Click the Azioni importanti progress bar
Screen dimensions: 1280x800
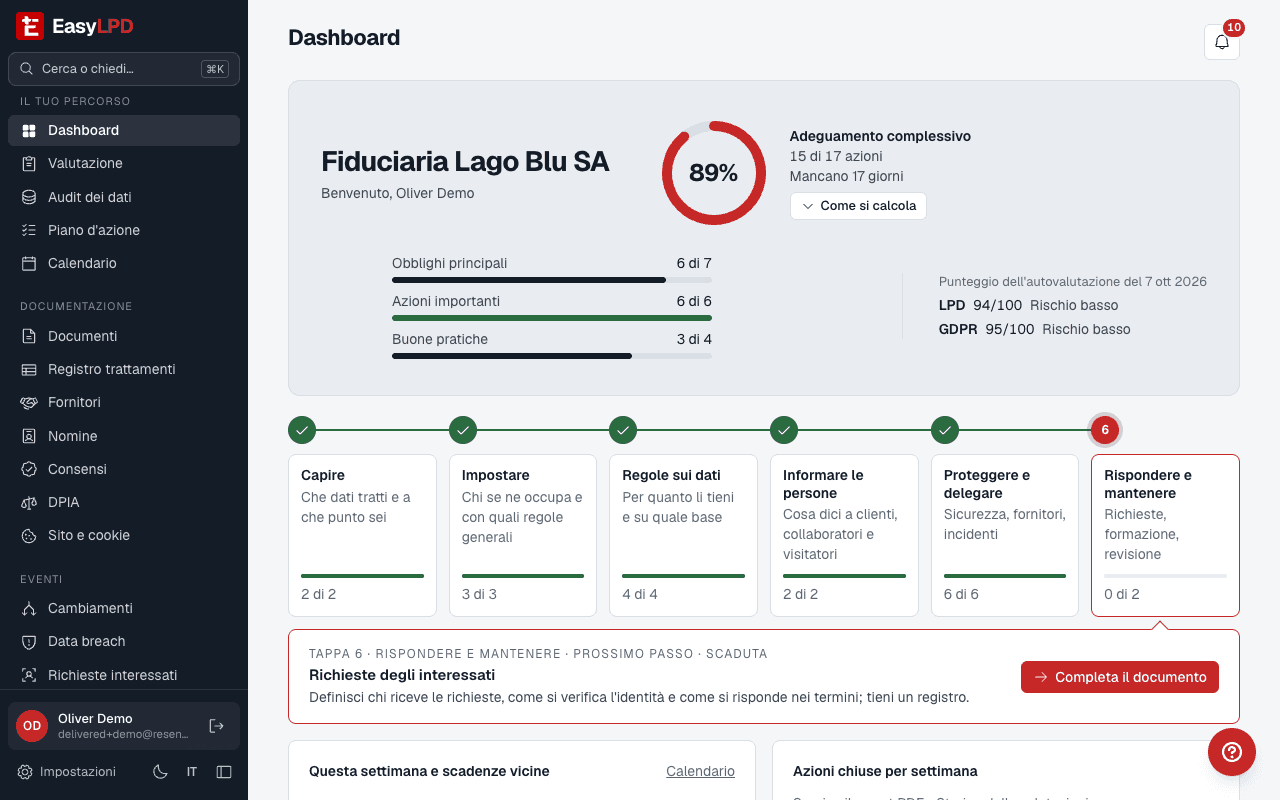[x=552, y=318]
